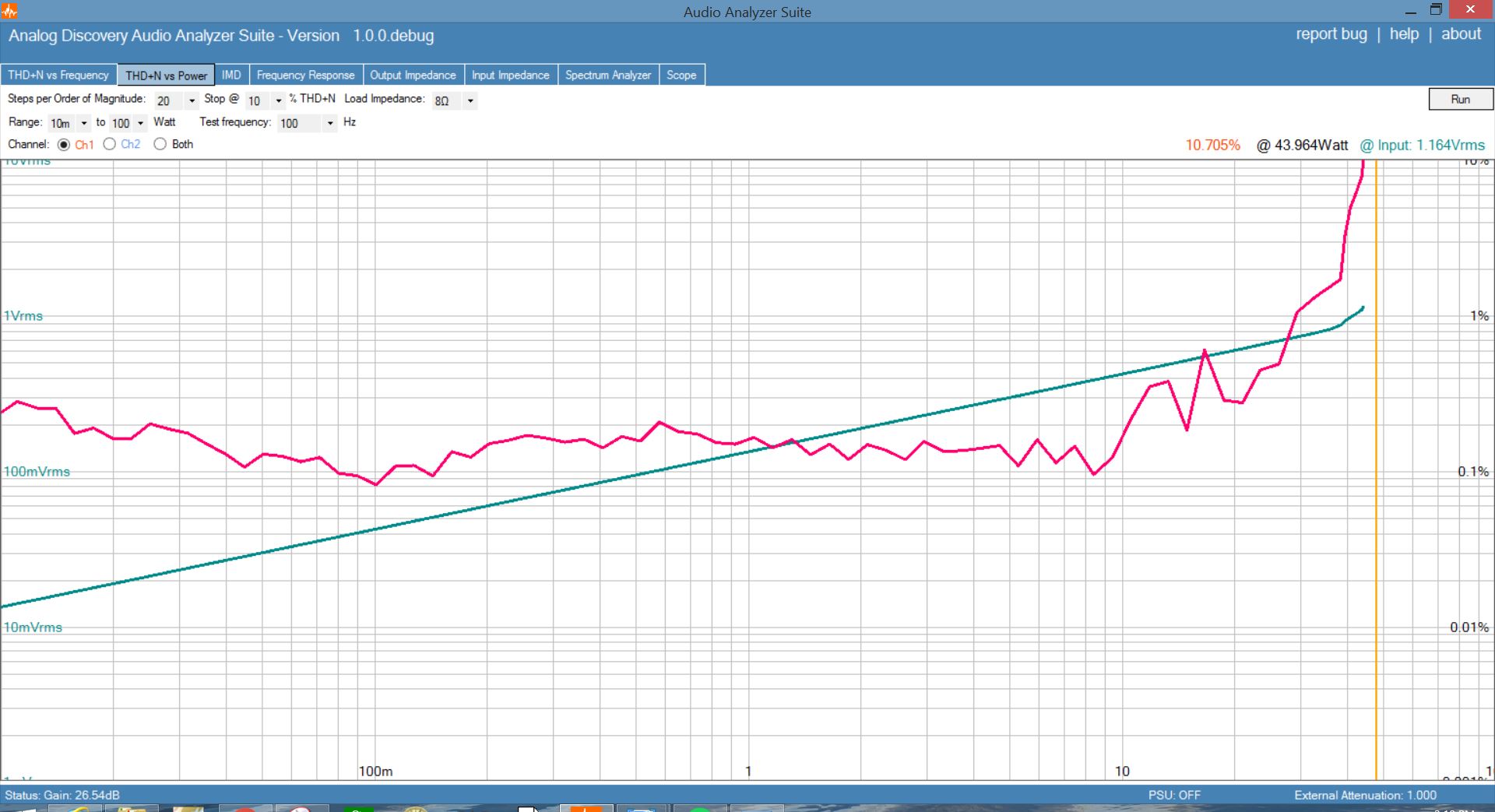
Task: Open the help link
Action: (1404, 34)
